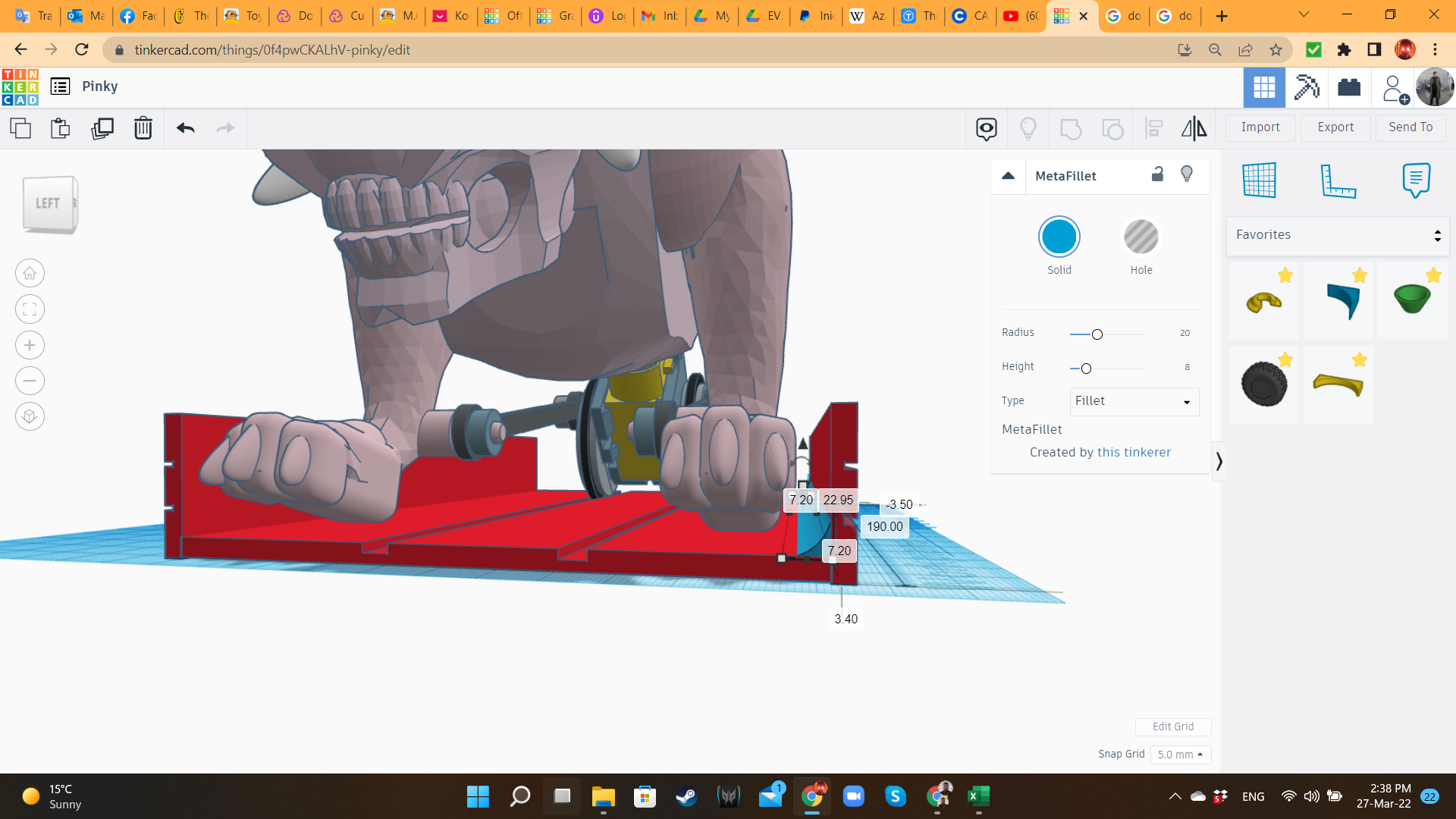This screenshot has height=819, width=1456.
Task: Open the Fillet type dropdown
Action: (x=1134, y=401)
